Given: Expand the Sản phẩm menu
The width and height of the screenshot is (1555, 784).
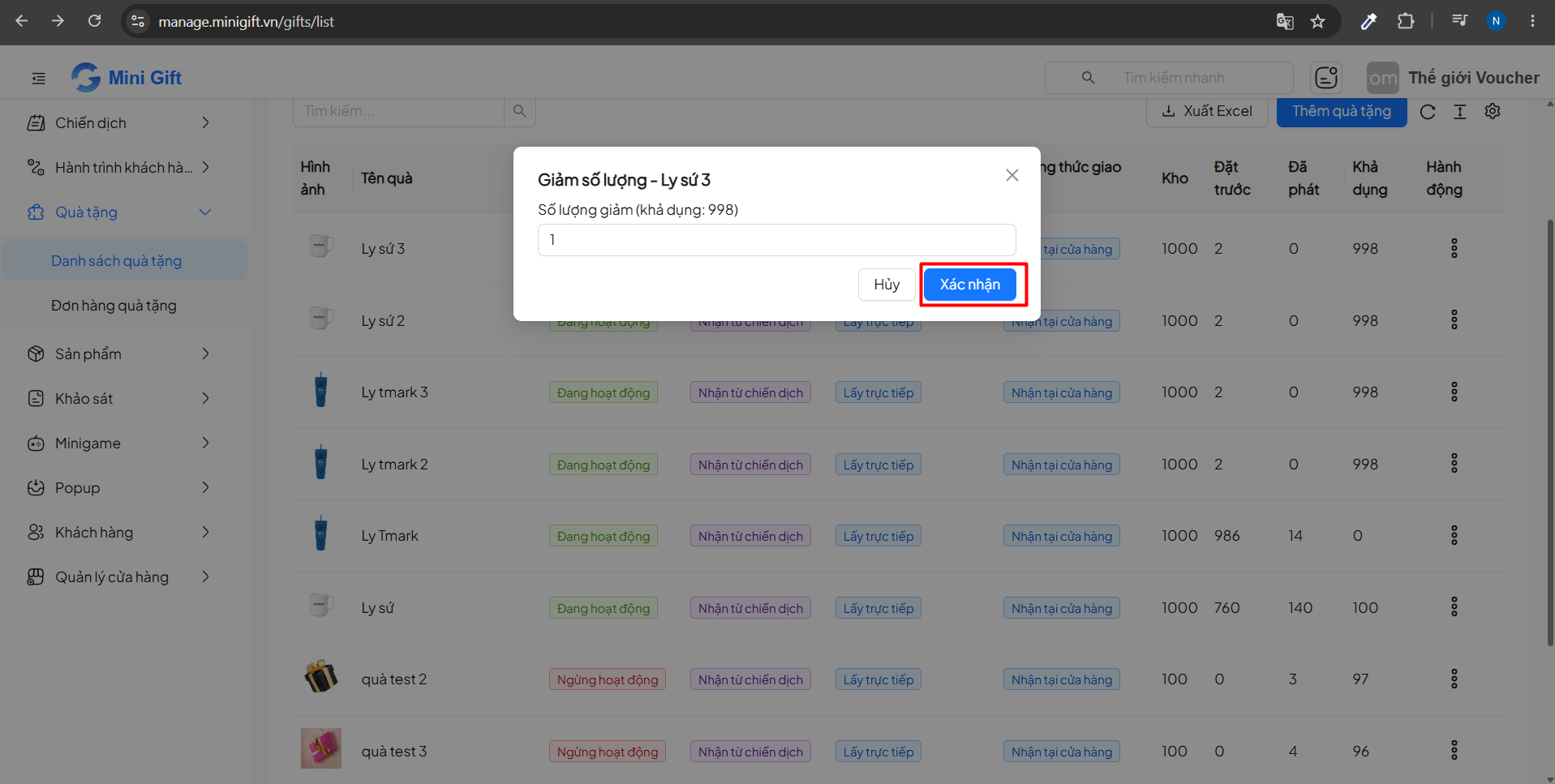Looking at the screenshot, I should pos(120,354).
